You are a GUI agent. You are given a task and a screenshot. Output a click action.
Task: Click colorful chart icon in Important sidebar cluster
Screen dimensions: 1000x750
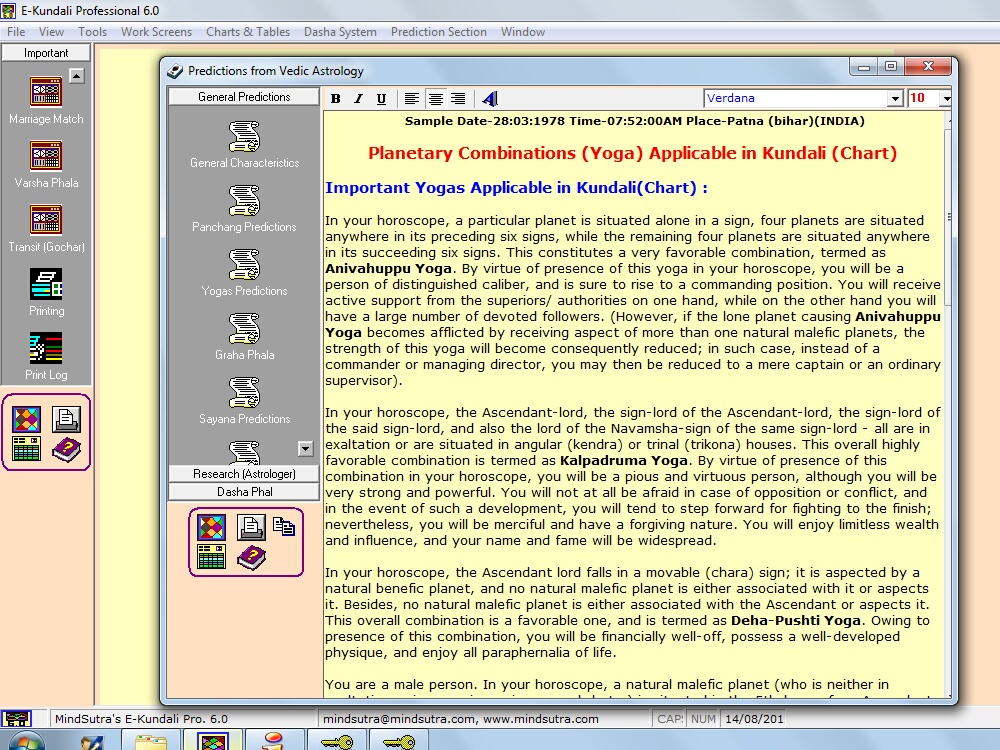(26, 419)
